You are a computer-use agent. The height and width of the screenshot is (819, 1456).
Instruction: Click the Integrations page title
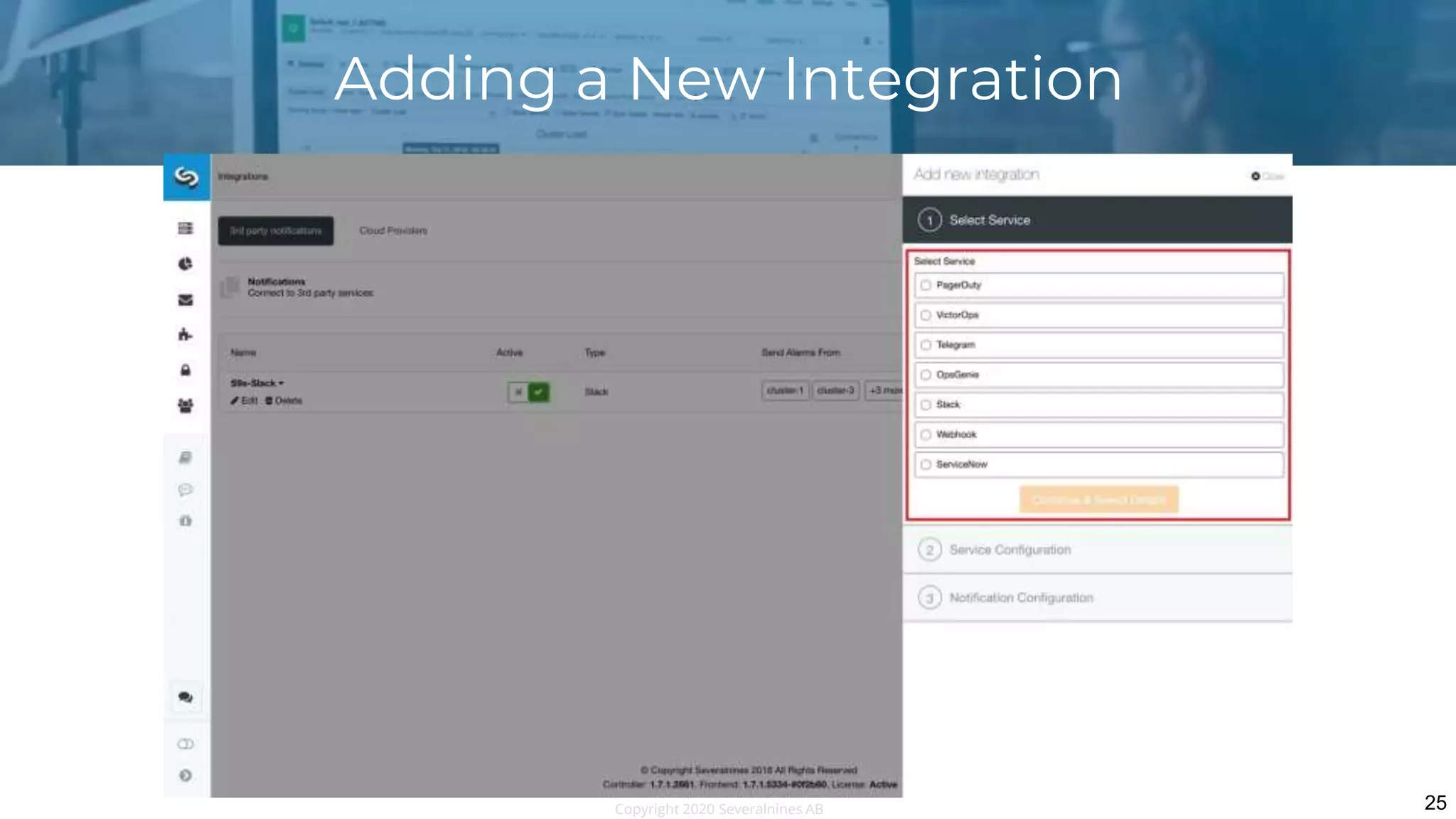point(242,176)
